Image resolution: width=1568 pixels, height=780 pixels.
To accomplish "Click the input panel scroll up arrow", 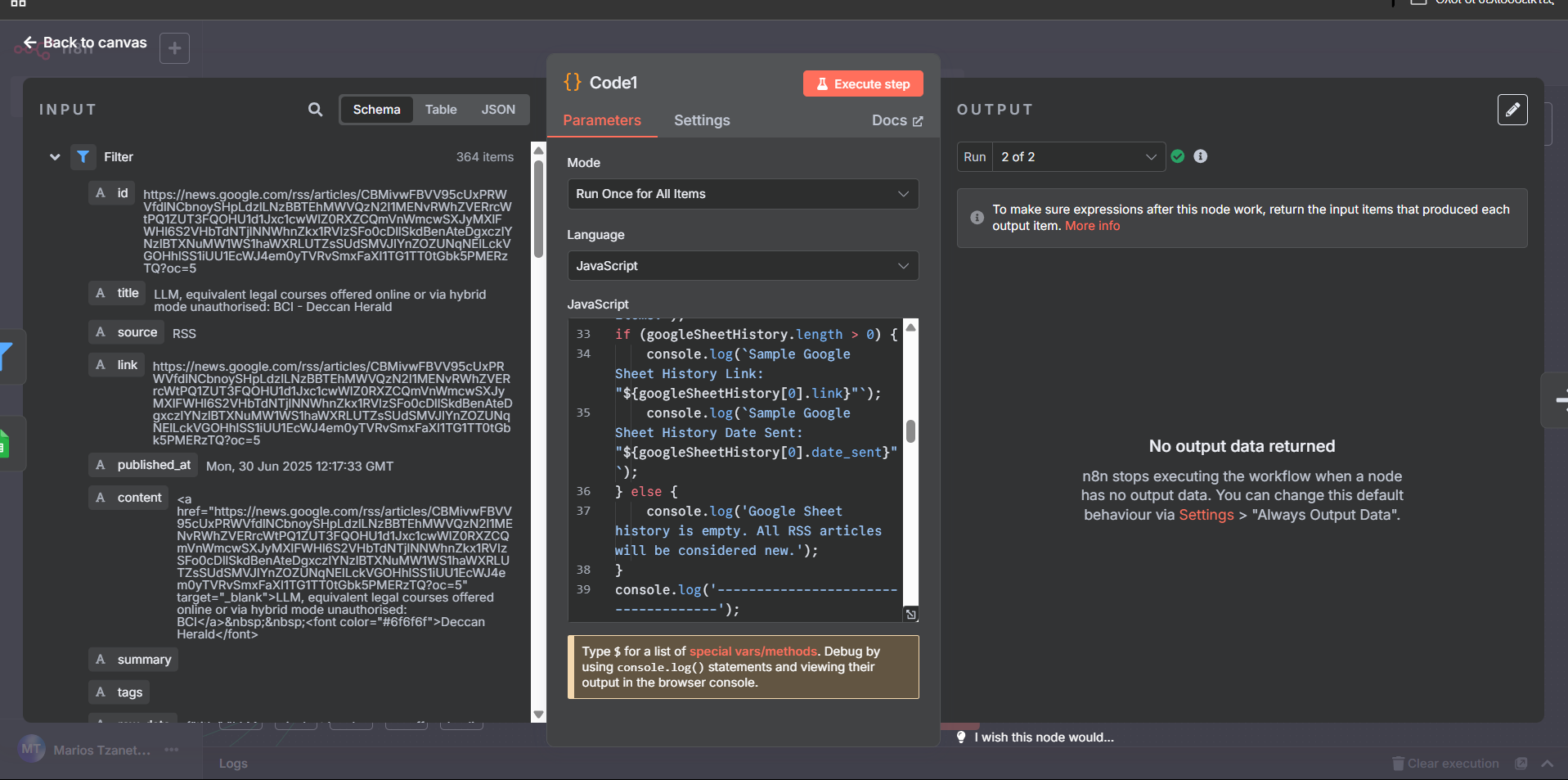I will [x=538, y=151].
